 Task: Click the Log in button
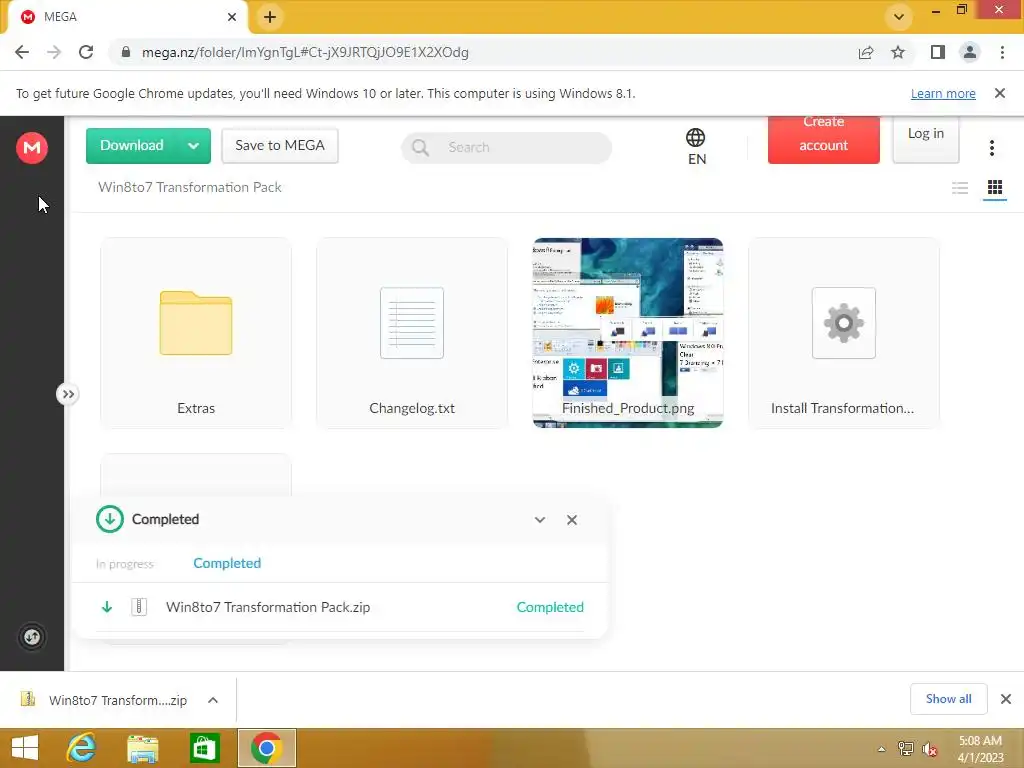[x=925, y=139]
